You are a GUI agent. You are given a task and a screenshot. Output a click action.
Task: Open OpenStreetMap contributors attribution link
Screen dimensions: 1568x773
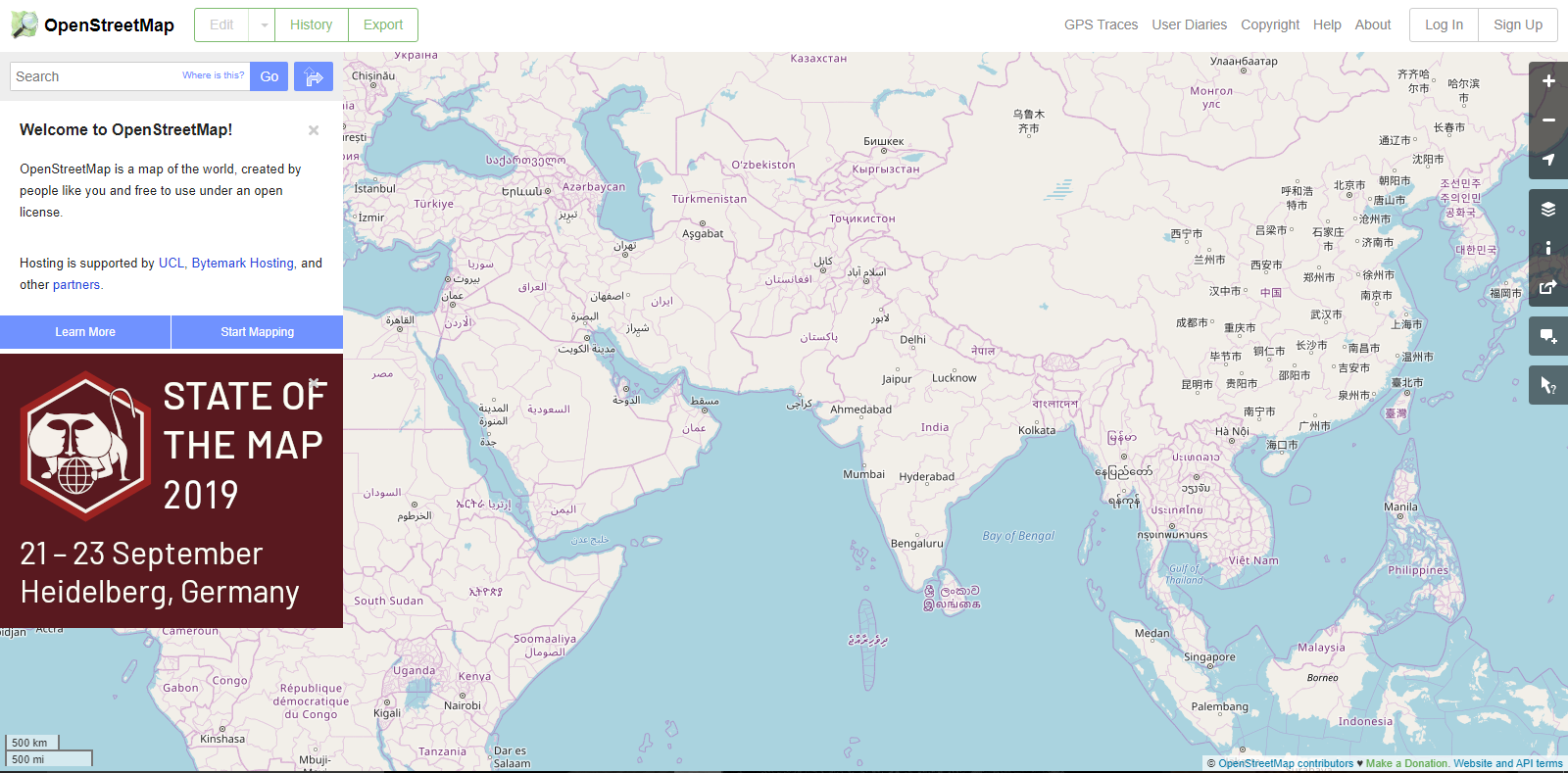tap(1286, 763)
